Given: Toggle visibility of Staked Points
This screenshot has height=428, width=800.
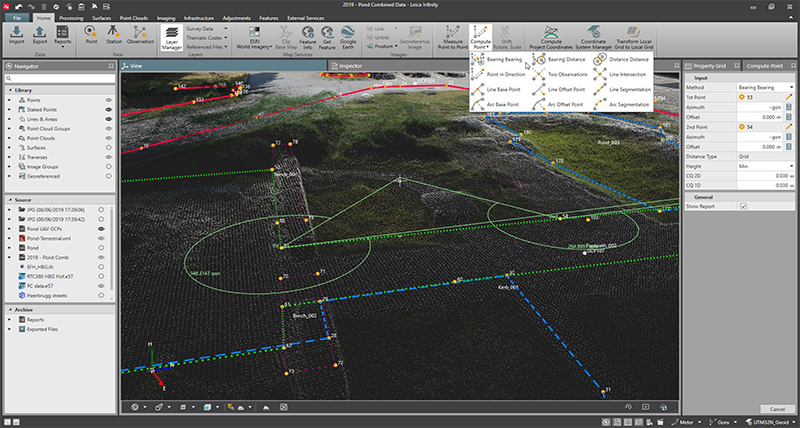Looking at the screenshot, I should pos(107,109).
